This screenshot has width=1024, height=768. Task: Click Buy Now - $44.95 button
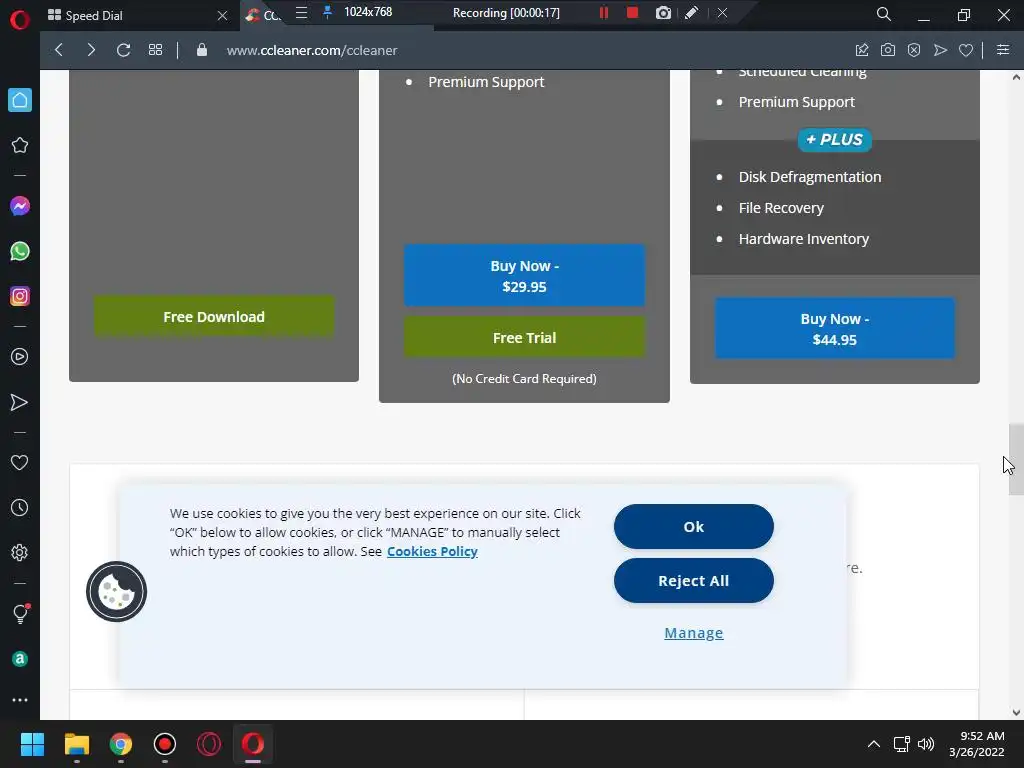pyautogui.click(x=835, y=328)
